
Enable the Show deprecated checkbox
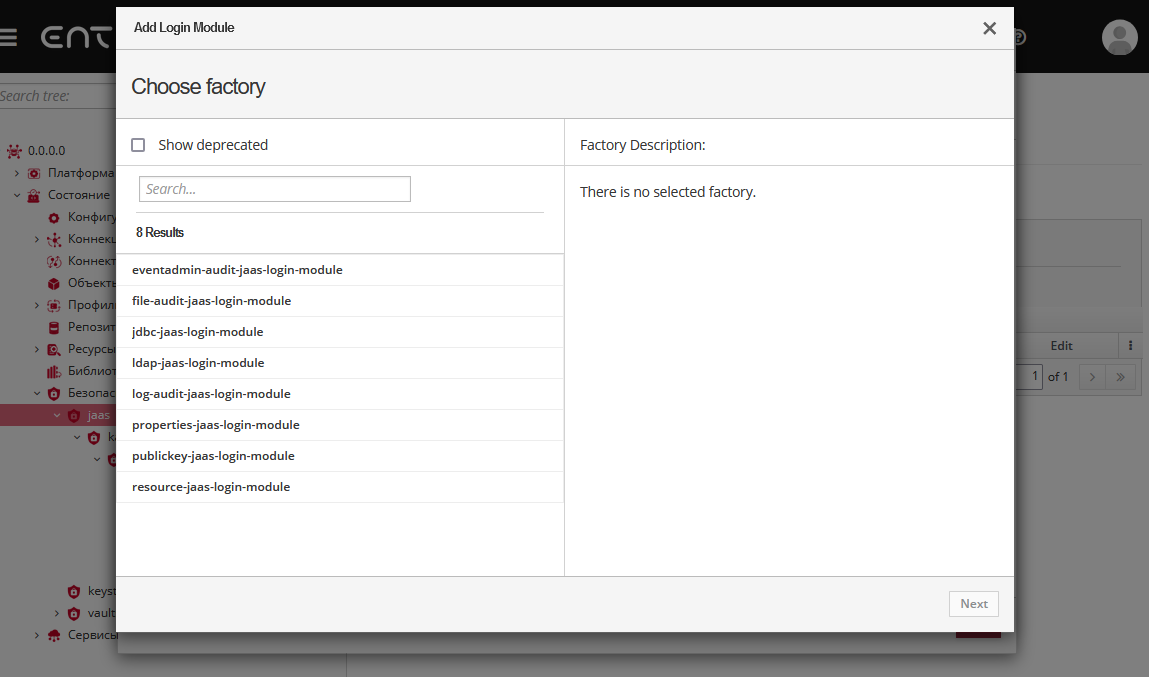click(139, 145)
